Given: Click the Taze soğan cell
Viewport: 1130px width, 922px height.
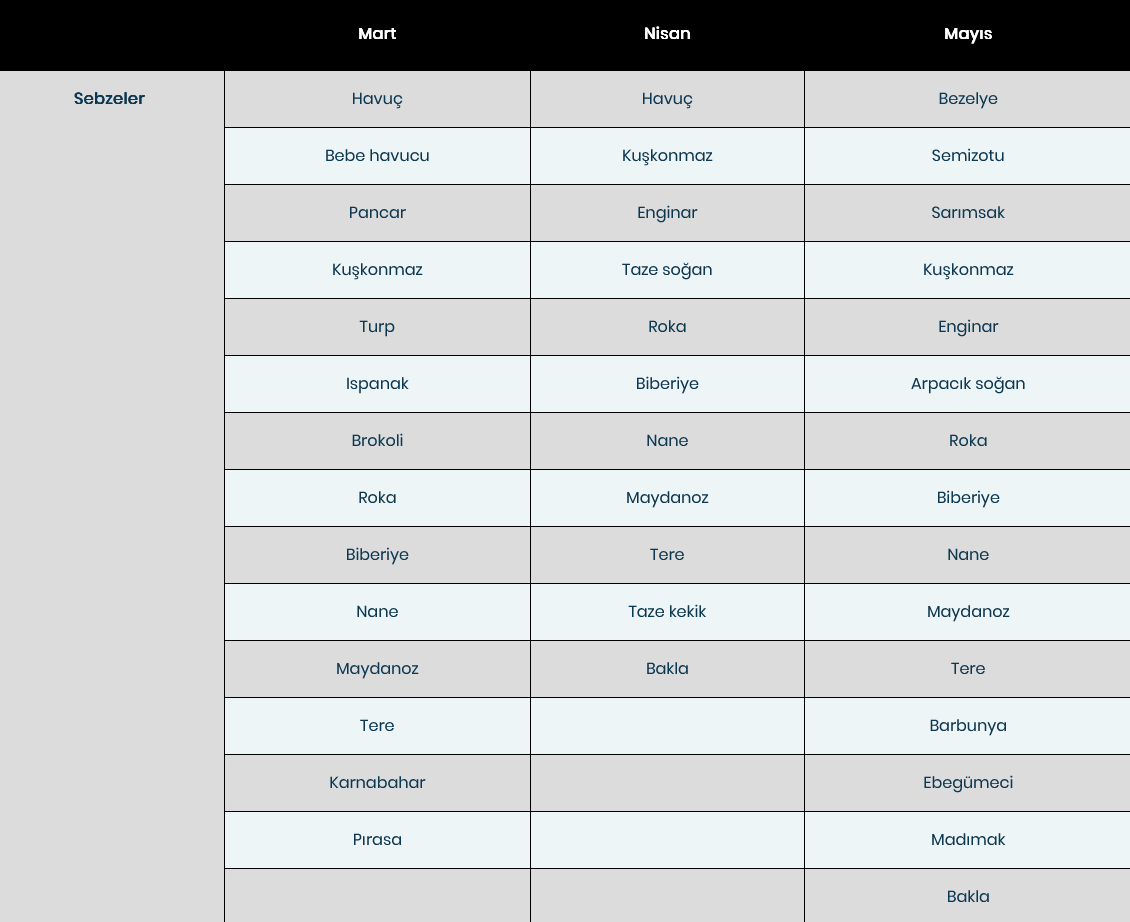Looking at the screenshot, I should click(x=667, y=270).
